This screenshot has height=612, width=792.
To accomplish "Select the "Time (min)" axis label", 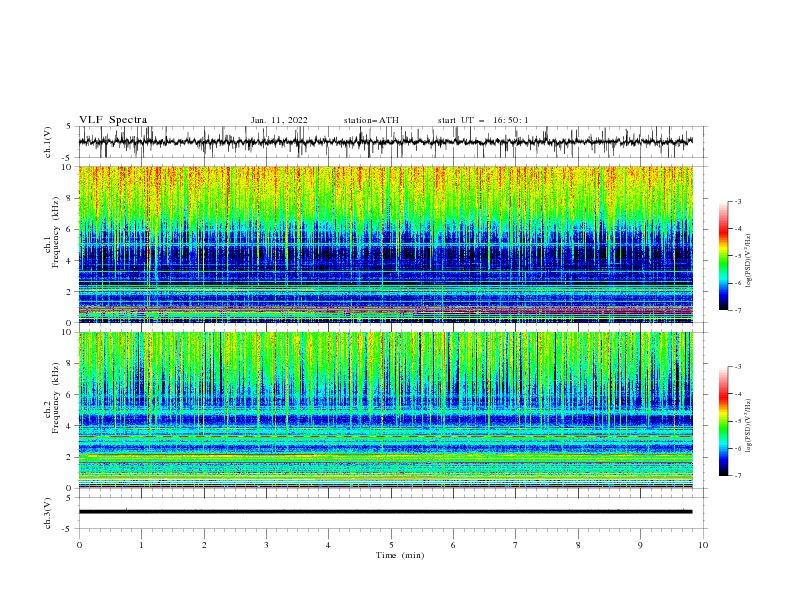I will coord(400,555).
